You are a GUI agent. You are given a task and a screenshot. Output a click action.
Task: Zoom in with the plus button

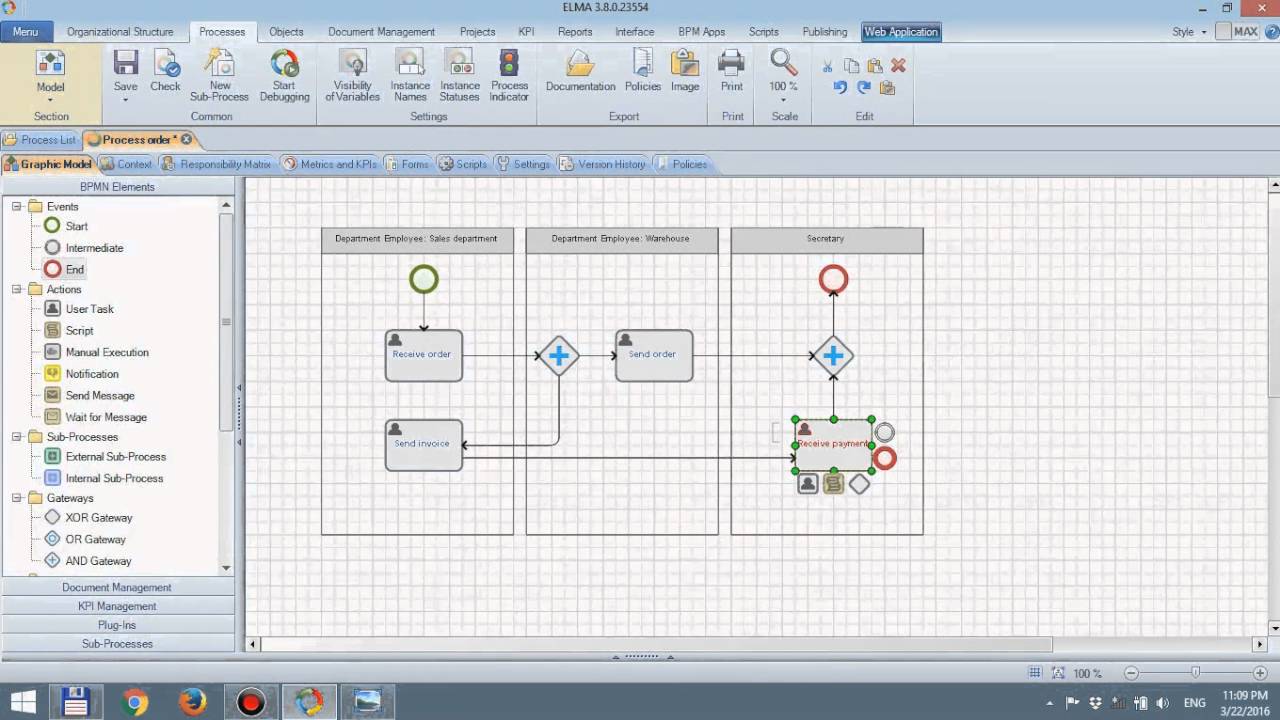(x=1259, y=673)
